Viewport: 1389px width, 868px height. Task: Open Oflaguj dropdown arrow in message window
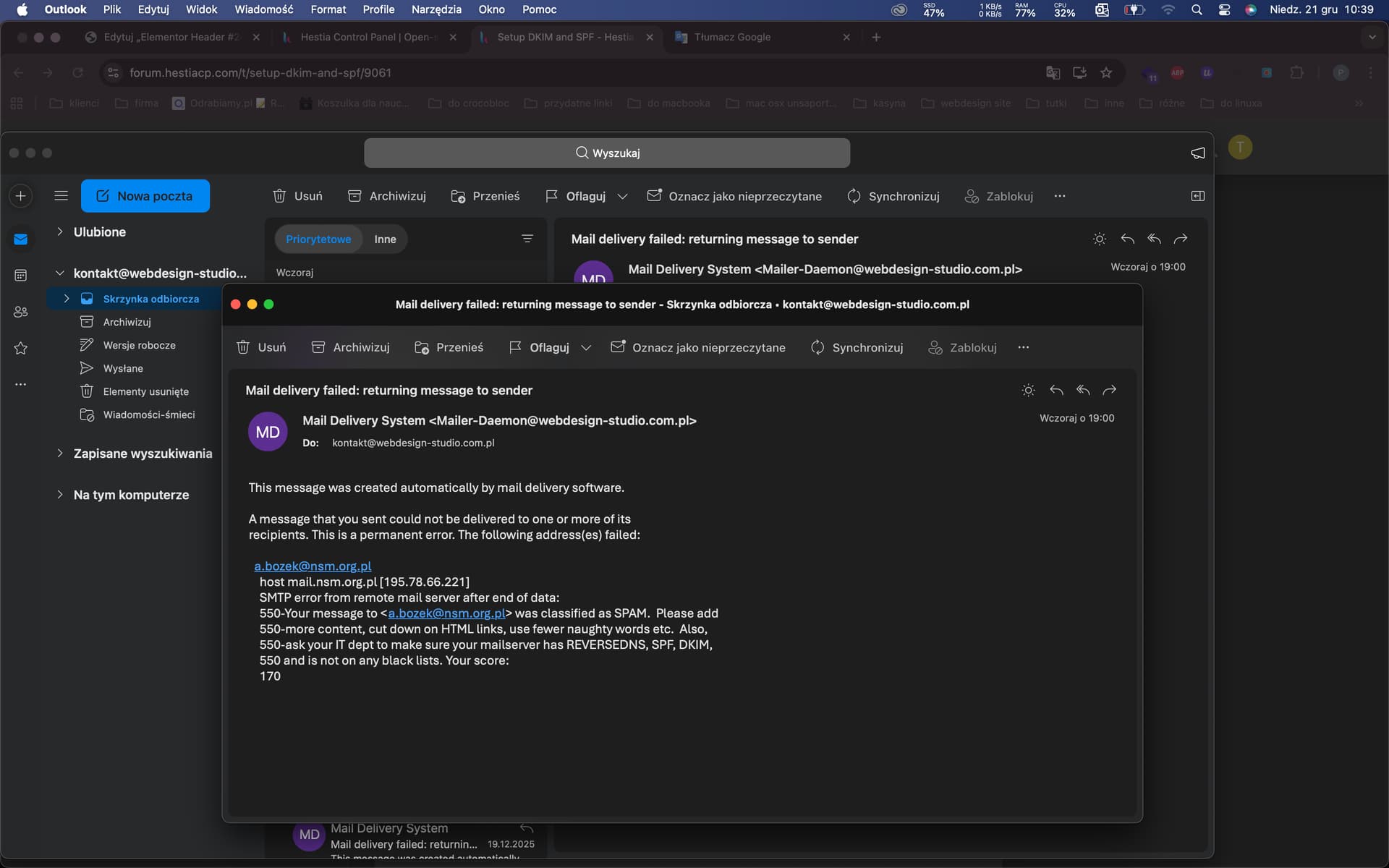[586, 348]
